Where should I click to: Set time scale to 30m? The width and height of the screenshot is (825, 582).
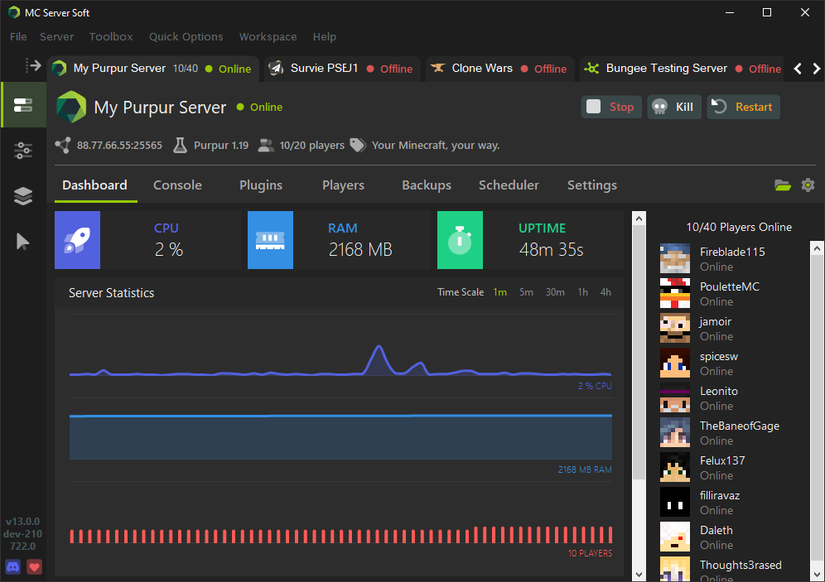click(x=555, y=293)
